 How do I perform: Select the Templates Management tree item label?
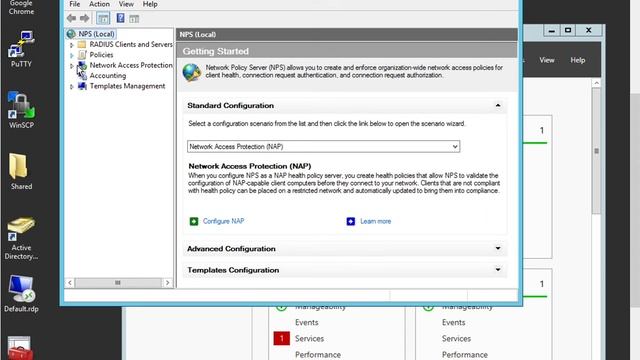pos(127,86)
